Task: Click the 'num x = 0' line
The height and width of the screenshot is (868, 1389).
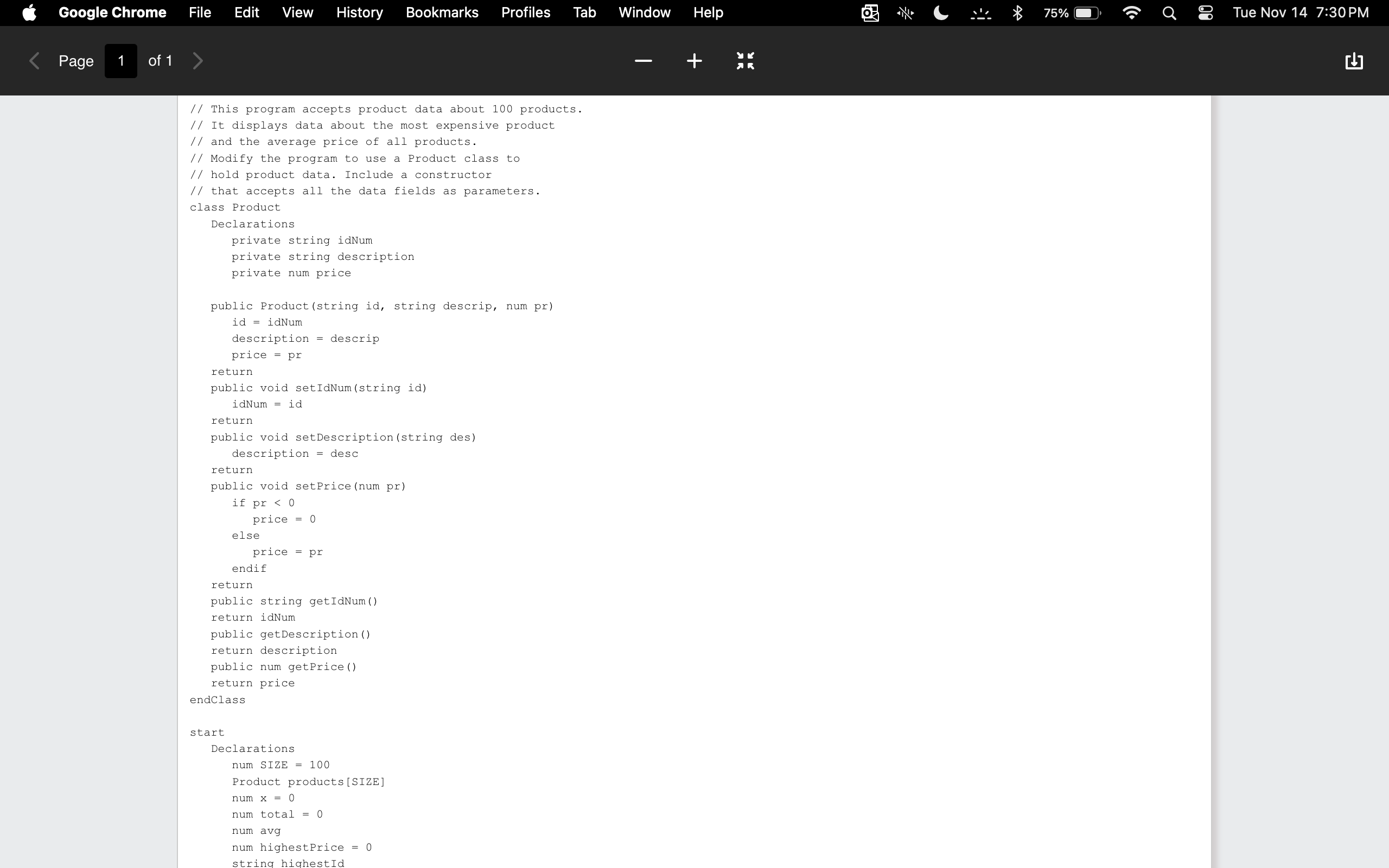Action: coord(264,798)
